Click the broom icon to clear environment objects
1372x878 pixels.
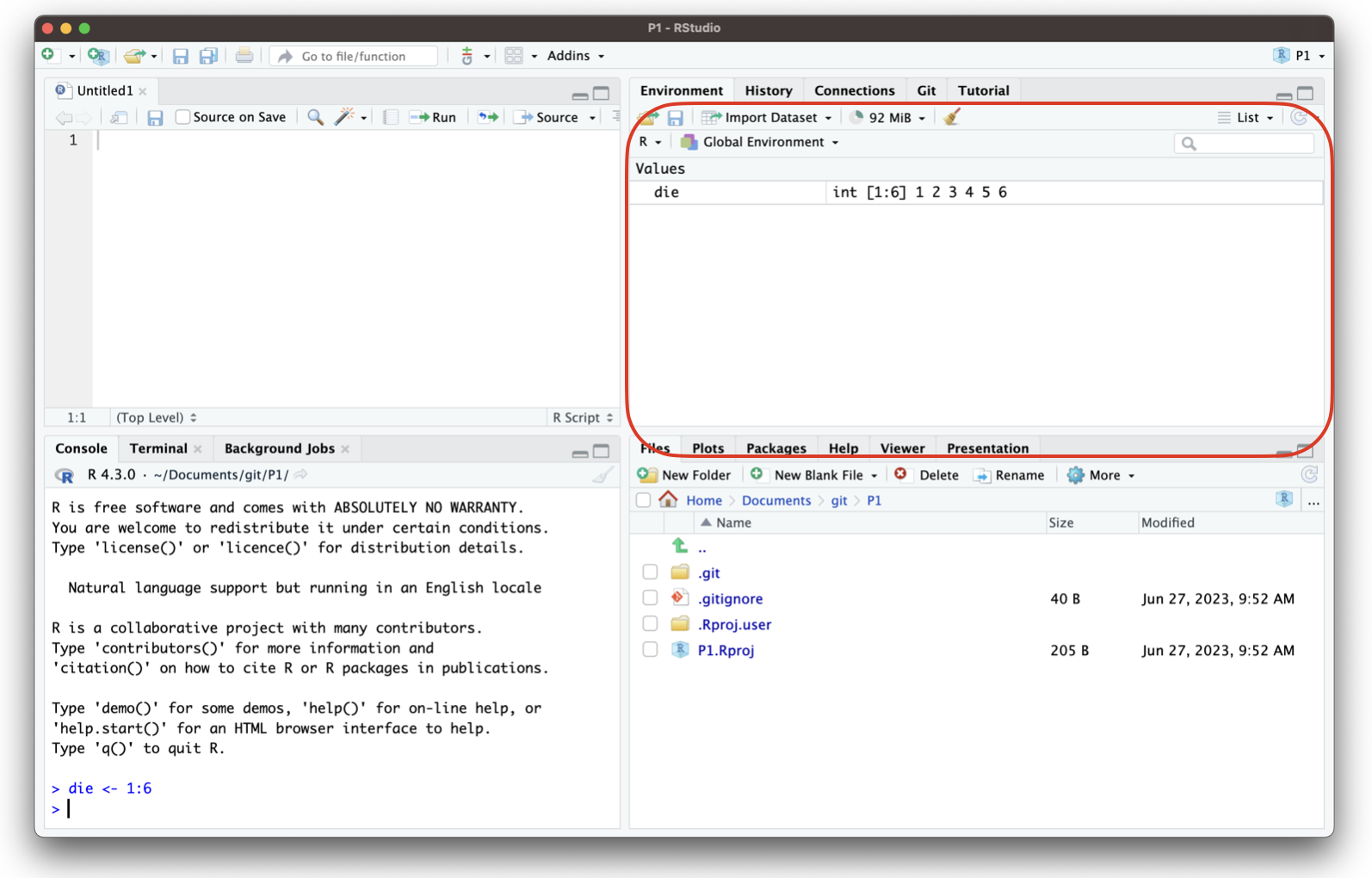click(x=951, y=117)
